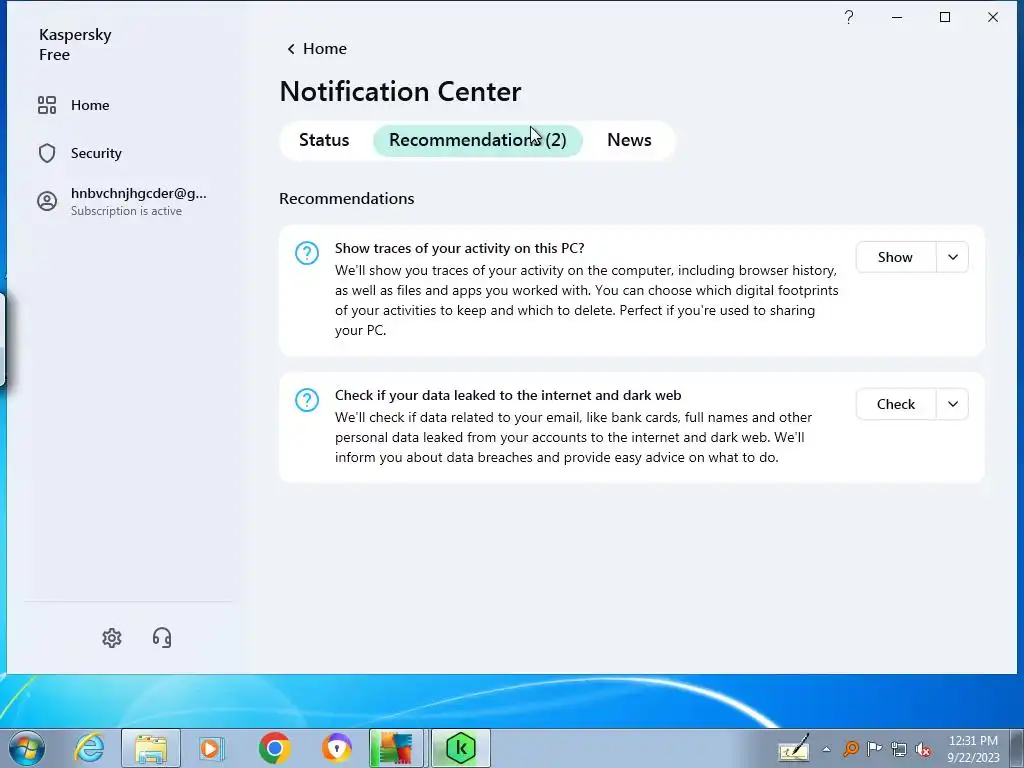Open Help with the question mark button
Viewport: 1024px width, 768px height.
[848, 18]
